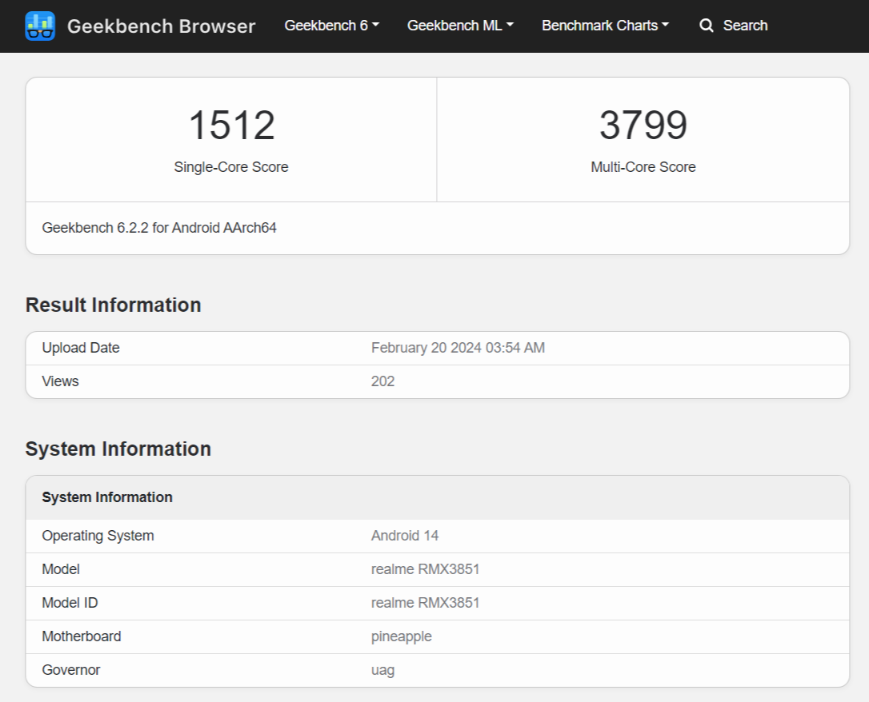Click the Geekbench logo icon
Screen dimensions: 869x702
40,26
